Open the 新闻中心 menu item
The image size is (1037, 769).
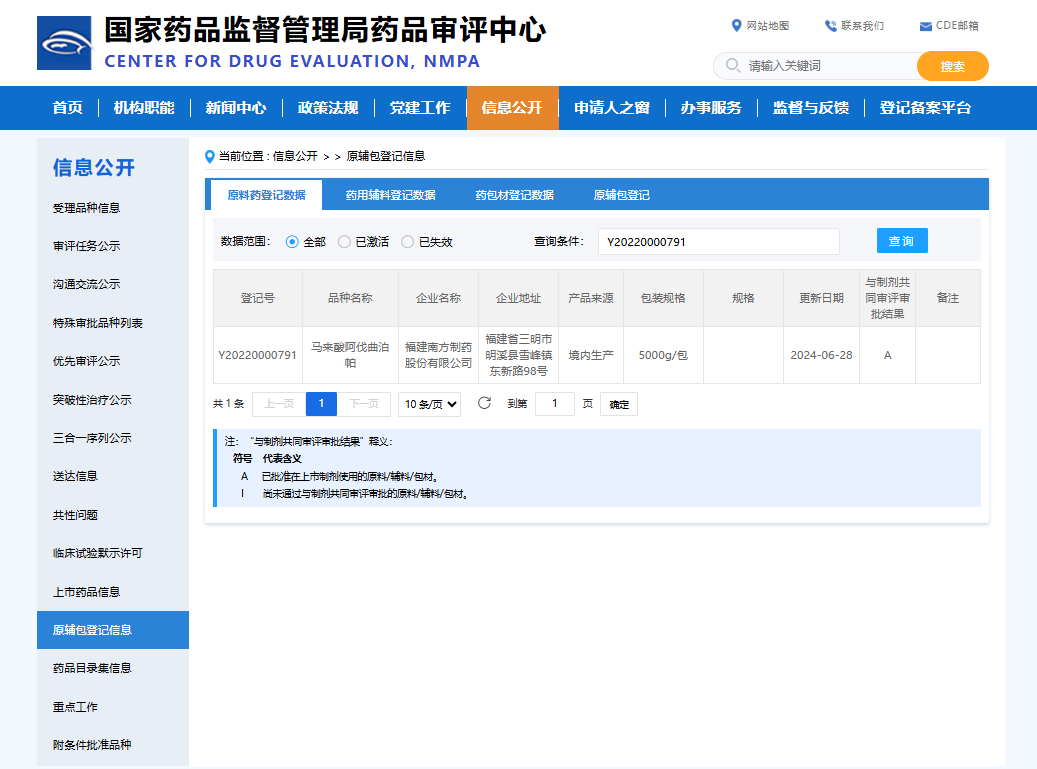[x=234, y=107]
